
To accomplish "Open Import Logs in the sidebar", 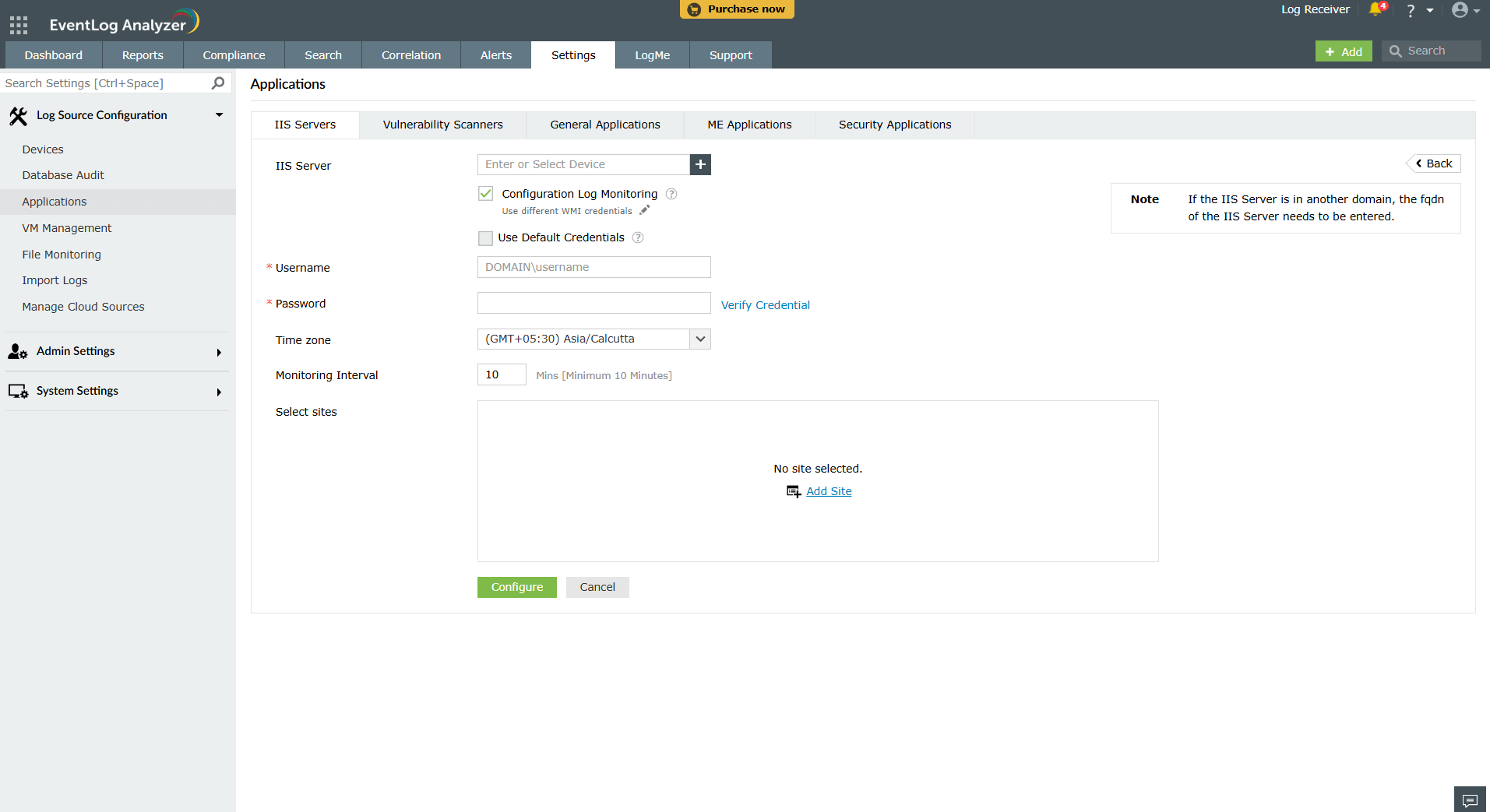I will 55,280.
